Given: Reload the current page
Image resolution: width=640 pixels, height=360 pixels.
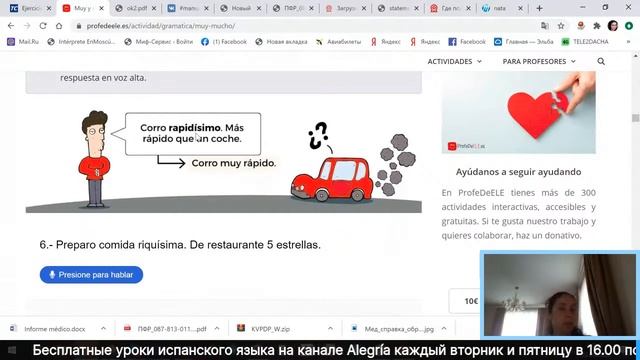Looking at the screenshot, I should (x=43, y=26).
